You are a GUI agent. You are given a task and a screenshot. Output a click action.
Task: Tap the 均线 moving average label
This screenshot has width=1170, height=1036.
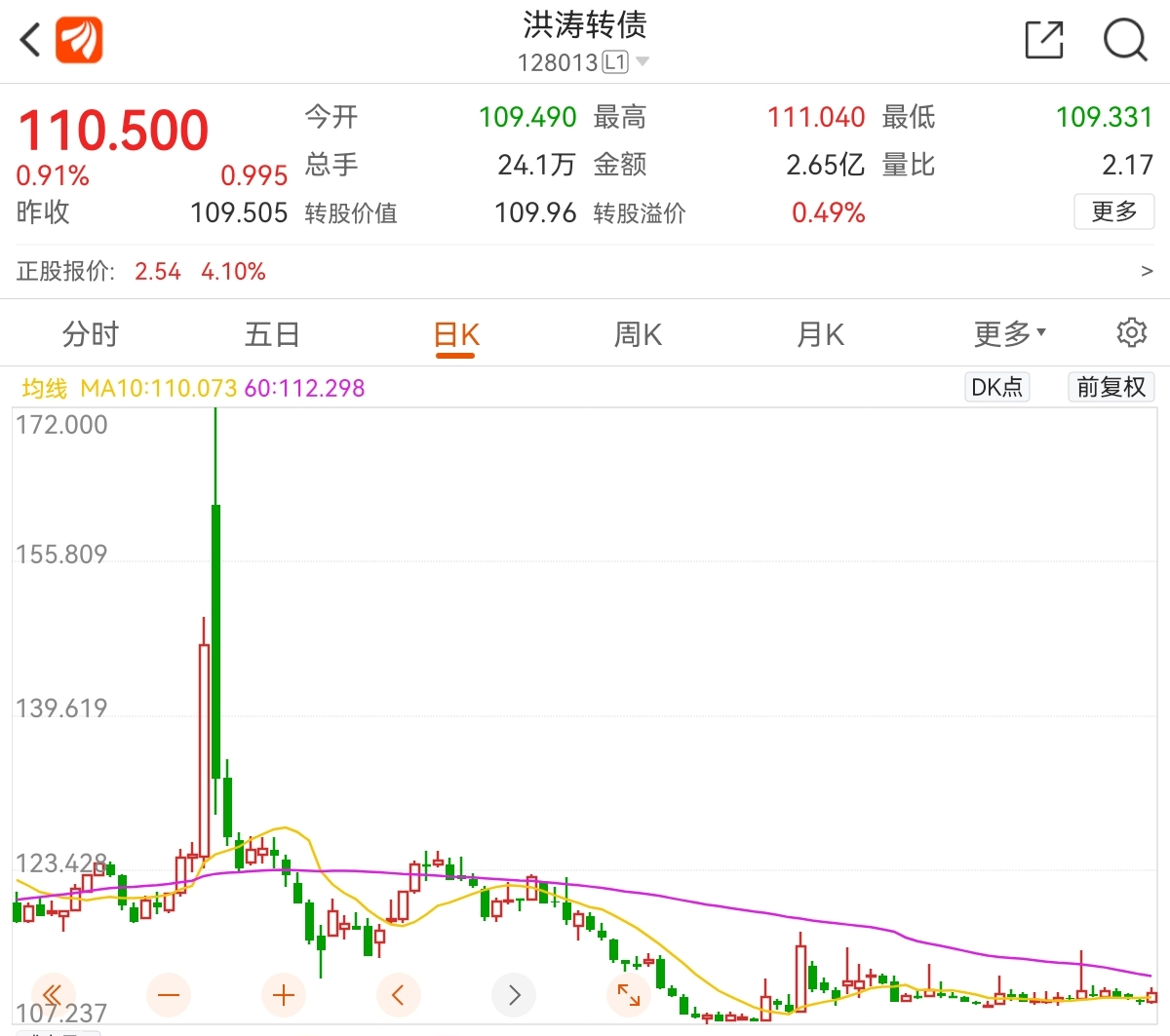point(45,388)
